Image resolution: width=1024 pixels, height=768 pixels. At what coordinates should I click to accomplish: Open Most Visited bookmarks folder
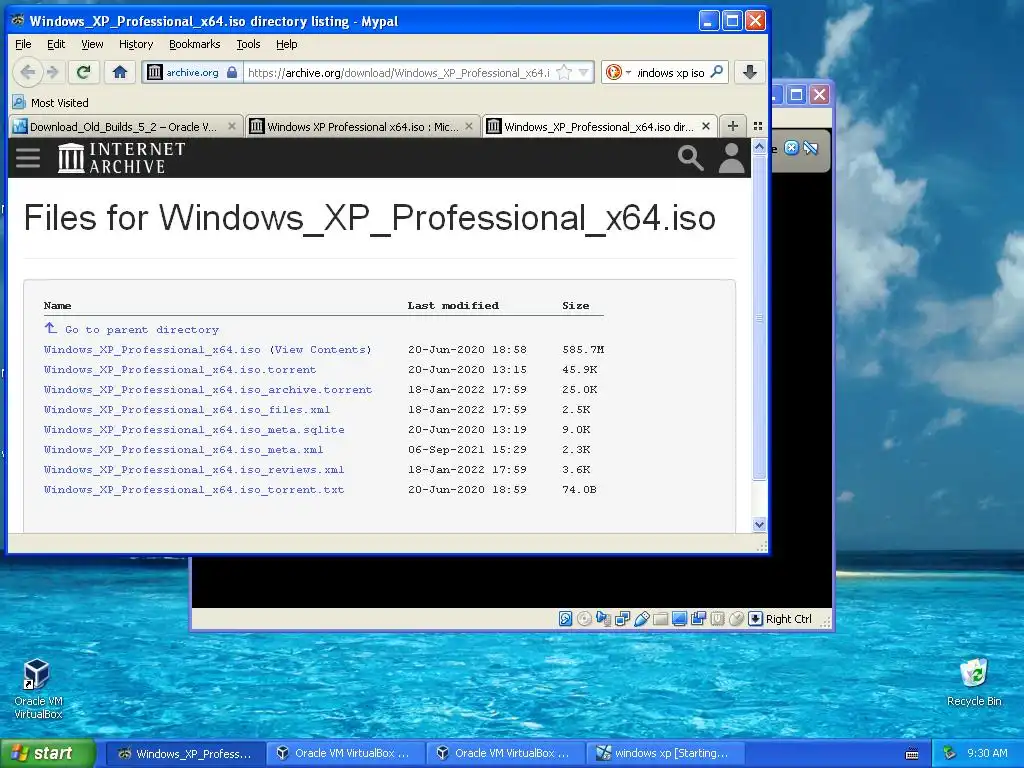(50, 103)
